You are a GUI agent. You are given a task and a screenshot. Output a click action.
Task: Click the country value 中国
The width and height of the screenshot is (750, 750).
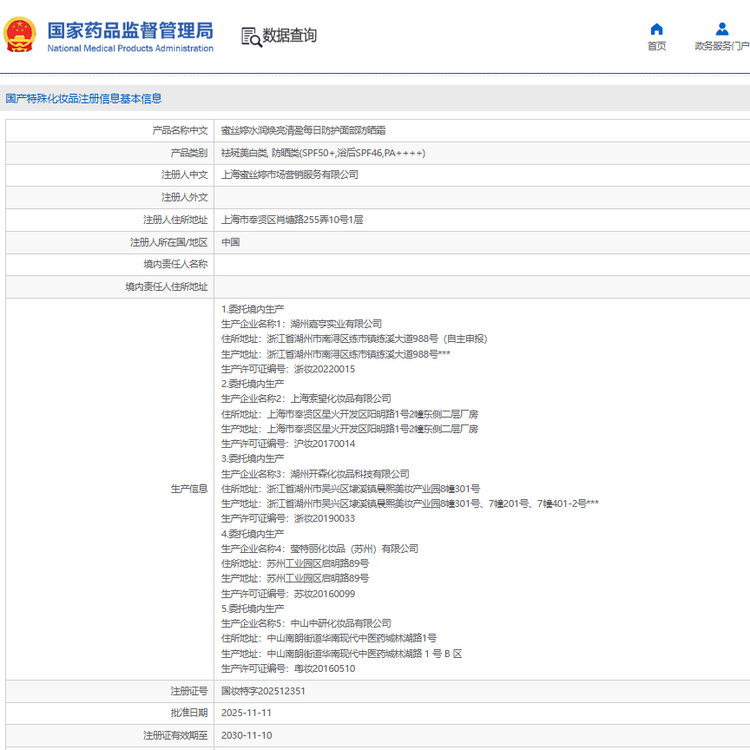tap(230, 242)
